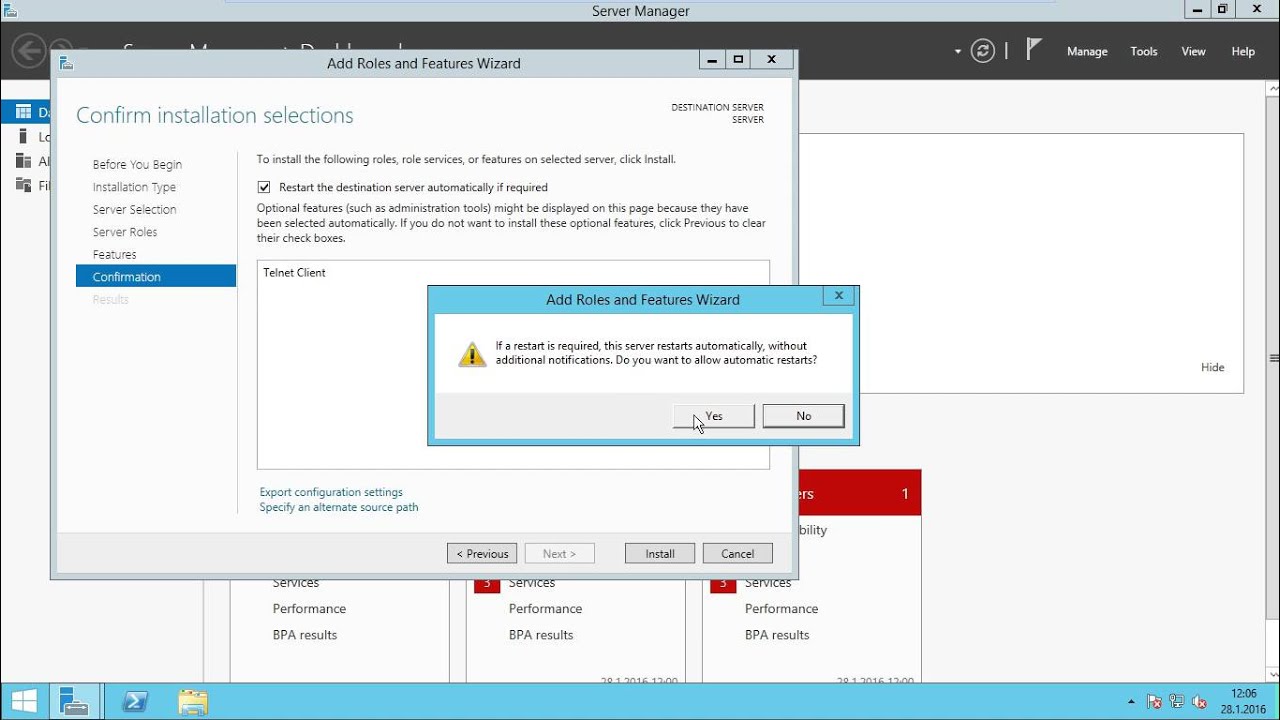Open the Manage menu in Server Manager
Screen dimensions: 1280x720
pos(1087,52)
